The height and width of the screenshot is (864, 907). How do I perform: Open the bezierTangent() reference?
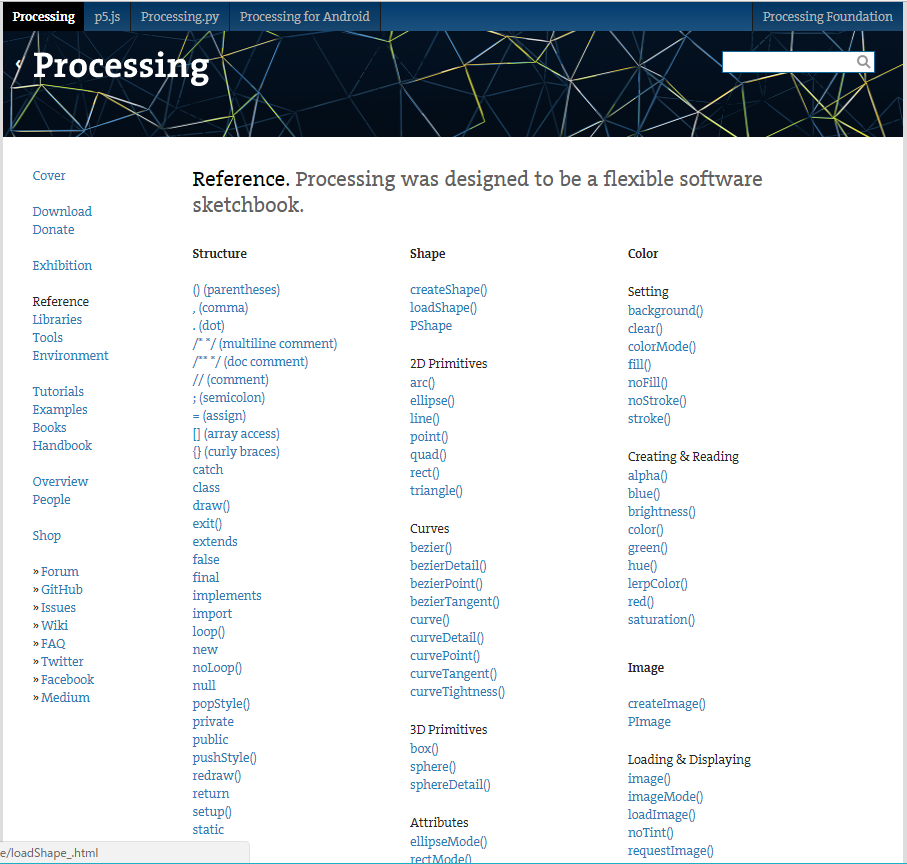[455, 601]
